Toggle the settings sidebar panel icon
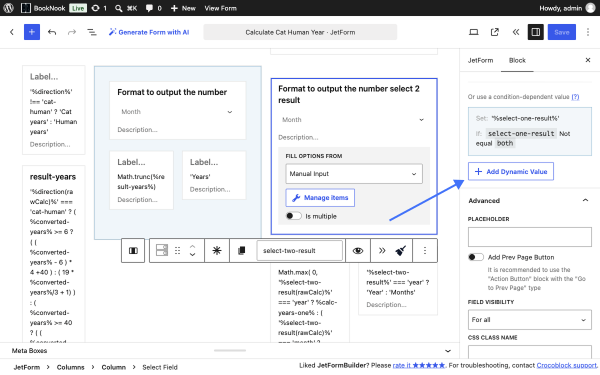Viewport: 600px width, 375px height. 536,32
